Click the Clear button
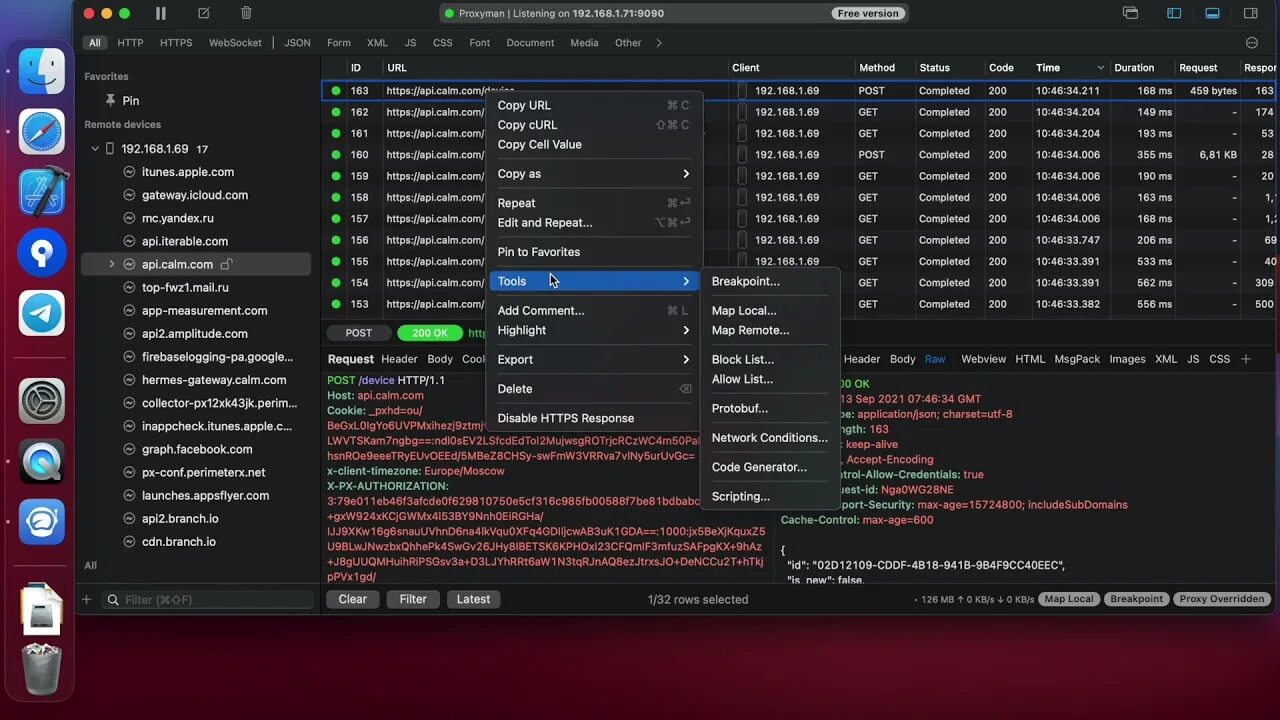The width and height of the screenshot is (1280, 720). [x=353, y=599]
